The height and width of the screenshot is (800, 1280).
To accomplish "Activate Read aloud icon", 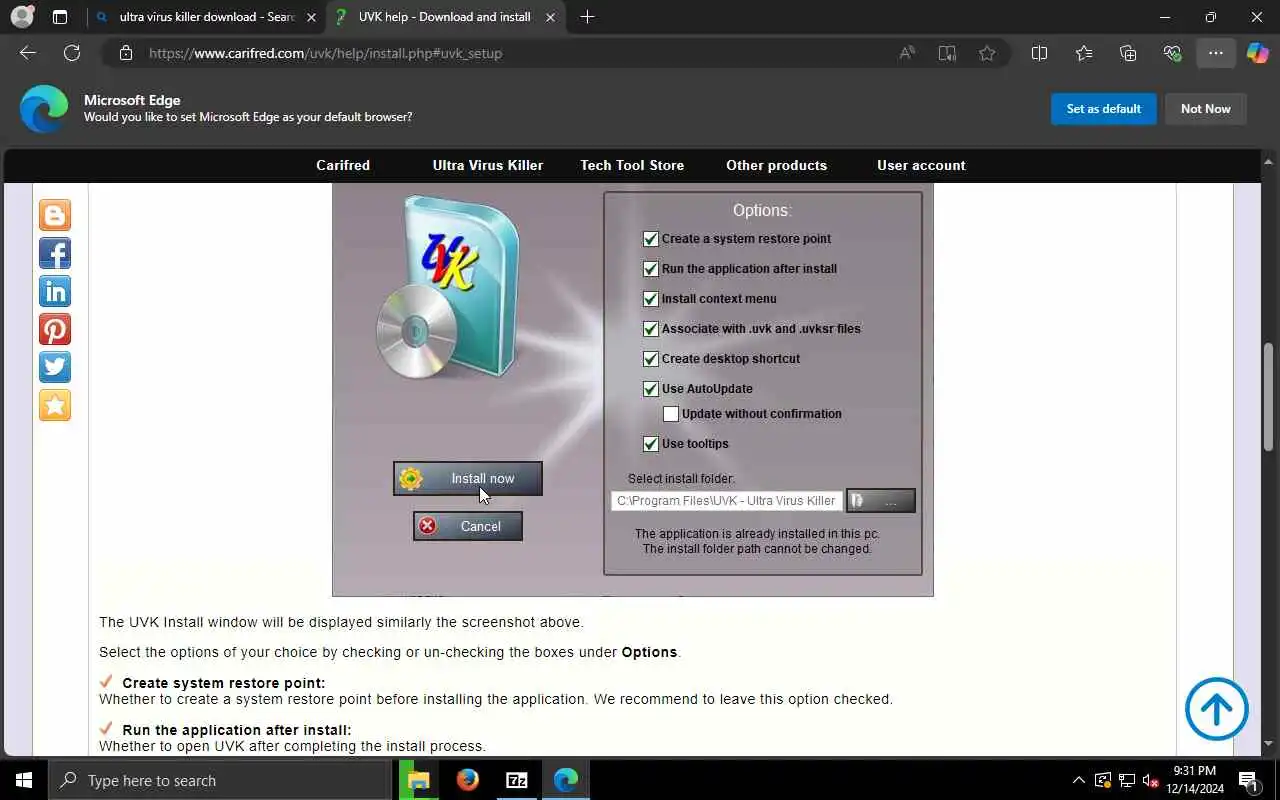I will click(907, 53).
